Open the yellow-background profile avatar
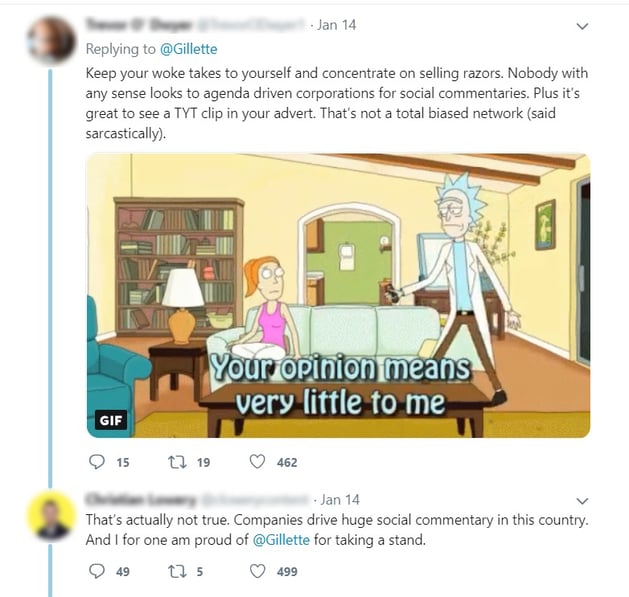This screenshot has height=597, width=629. (51, 515)
